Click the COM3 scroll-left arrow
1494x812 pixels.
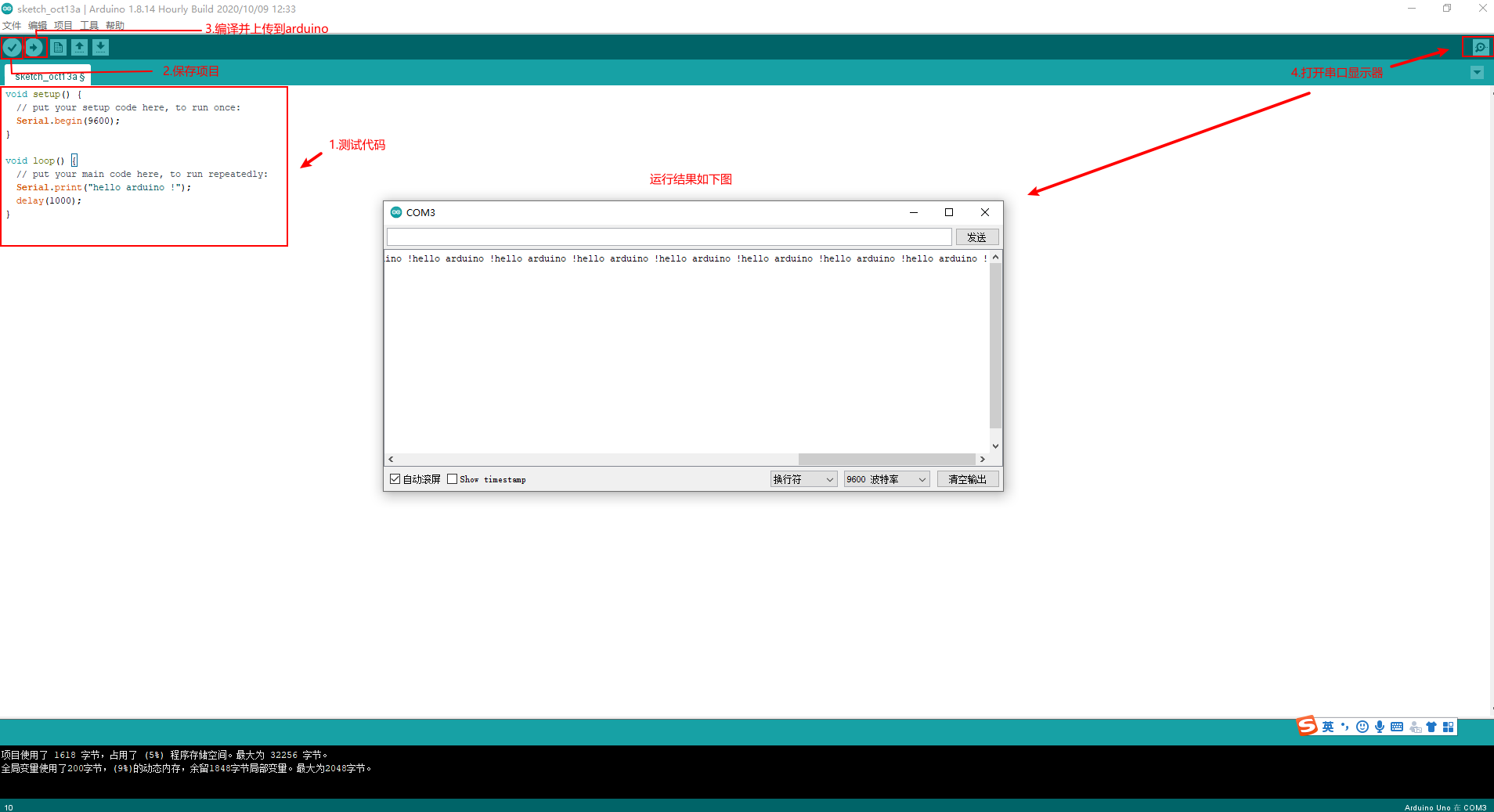pyautogui.click(x=391, y=460)
